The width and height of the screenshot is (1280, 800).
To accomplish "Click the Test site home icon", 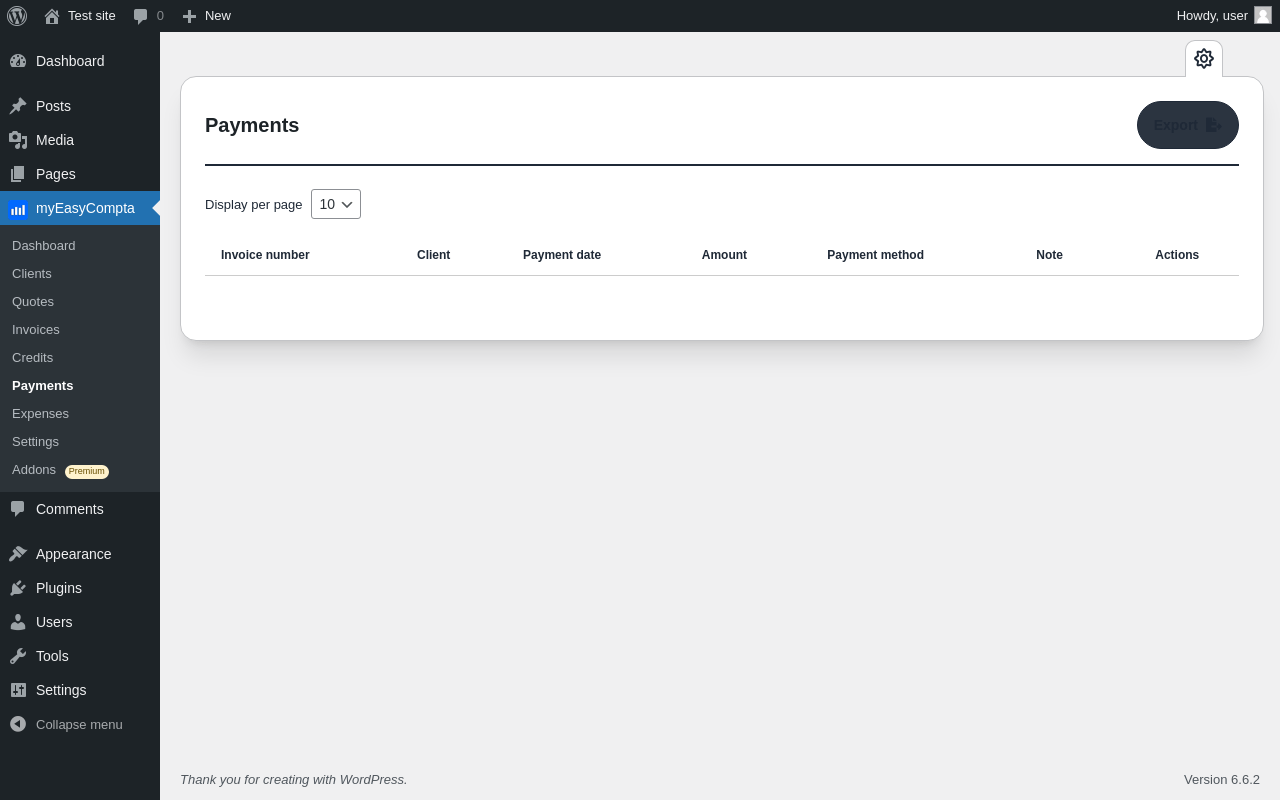I will click(52, 16).
